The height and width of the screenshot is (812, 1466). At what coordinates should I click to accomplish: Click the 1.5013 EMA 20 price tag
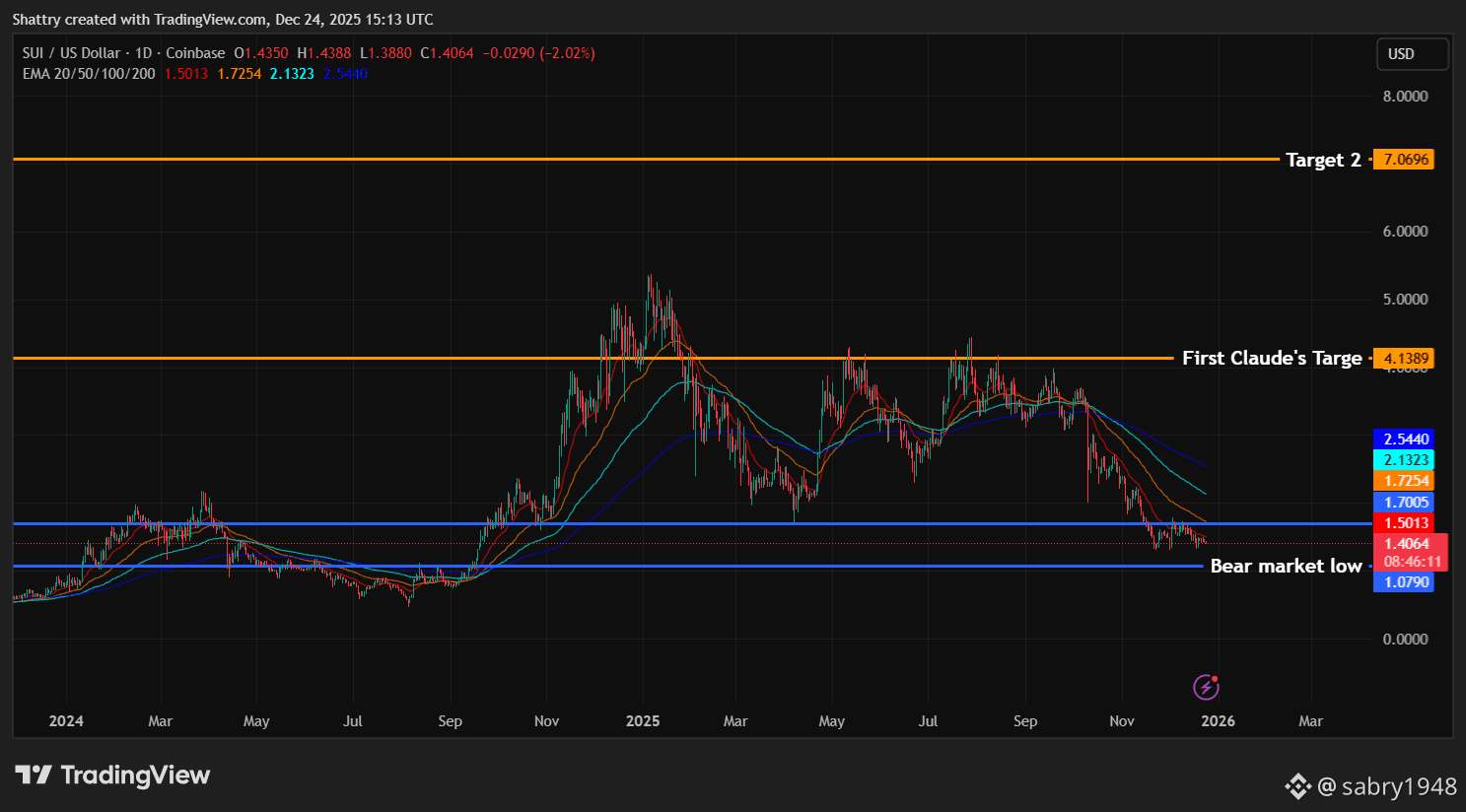coord(1405,523)
